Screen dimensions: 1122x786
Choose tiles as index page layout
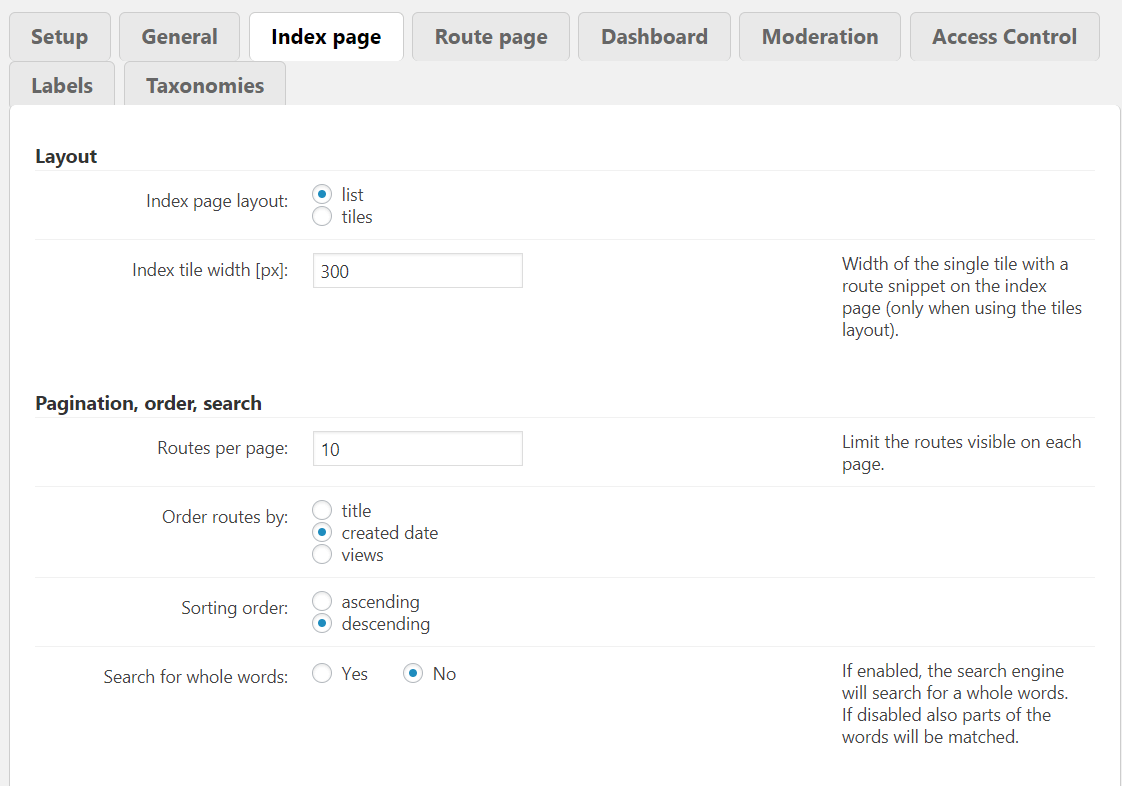point(322,217)
